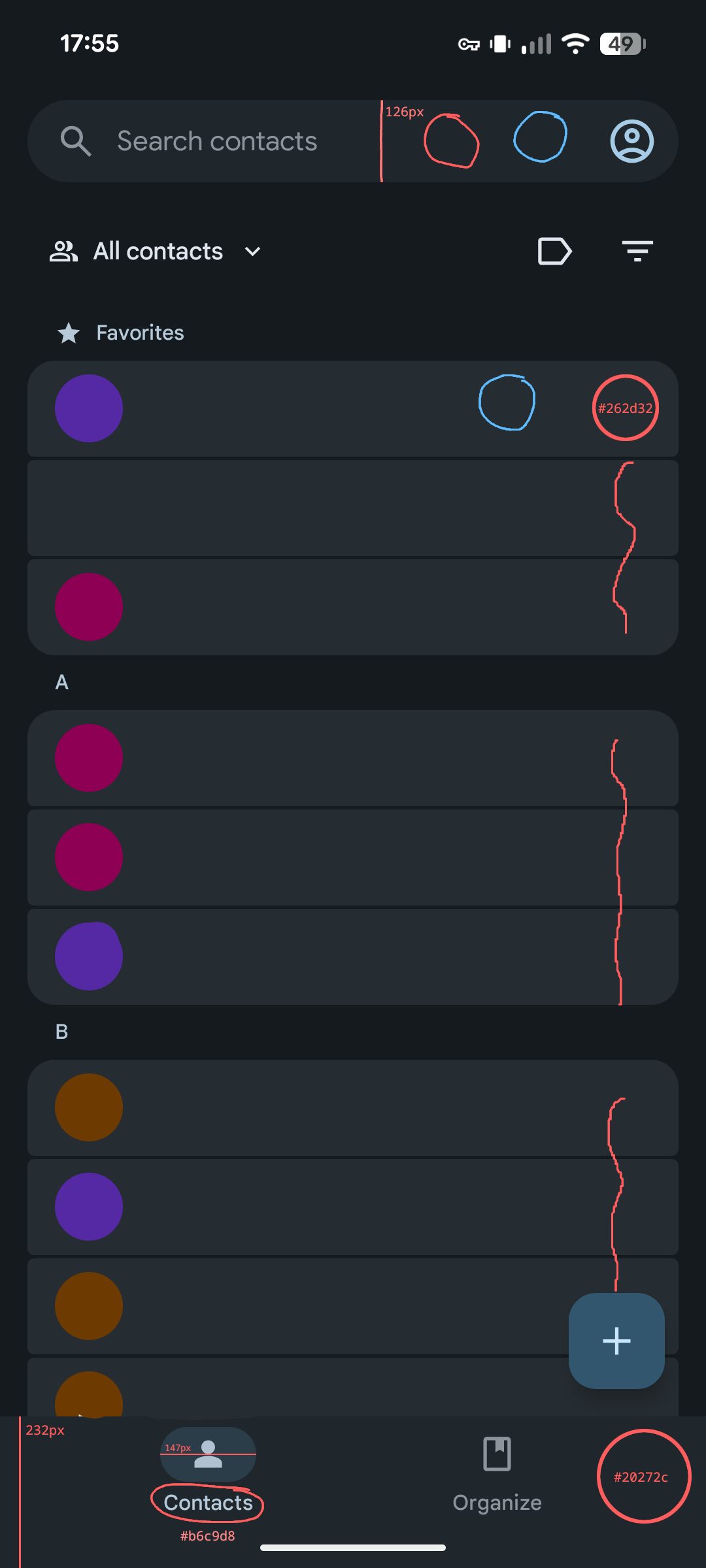
Task: Tap the search magnifier icon
Action: (x=76, y=141)
